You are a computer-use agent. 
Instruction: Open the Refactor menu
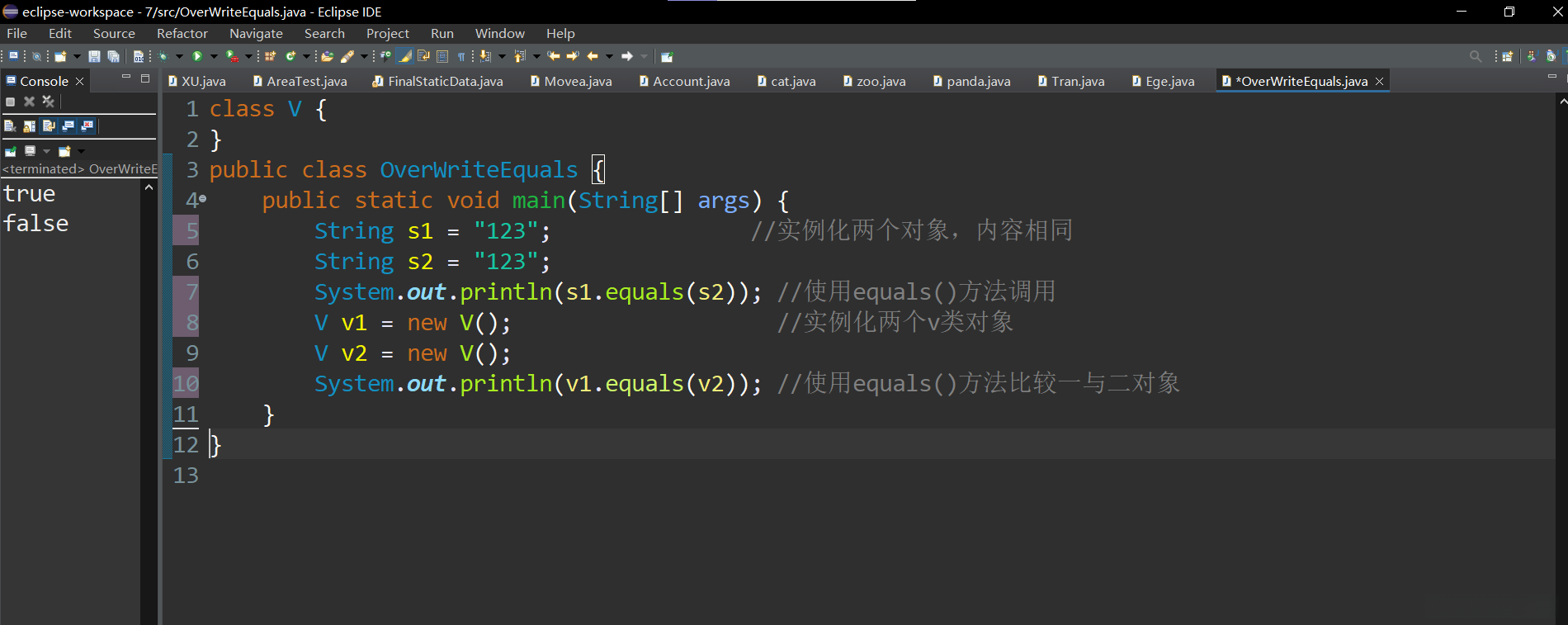pos(182,34)
